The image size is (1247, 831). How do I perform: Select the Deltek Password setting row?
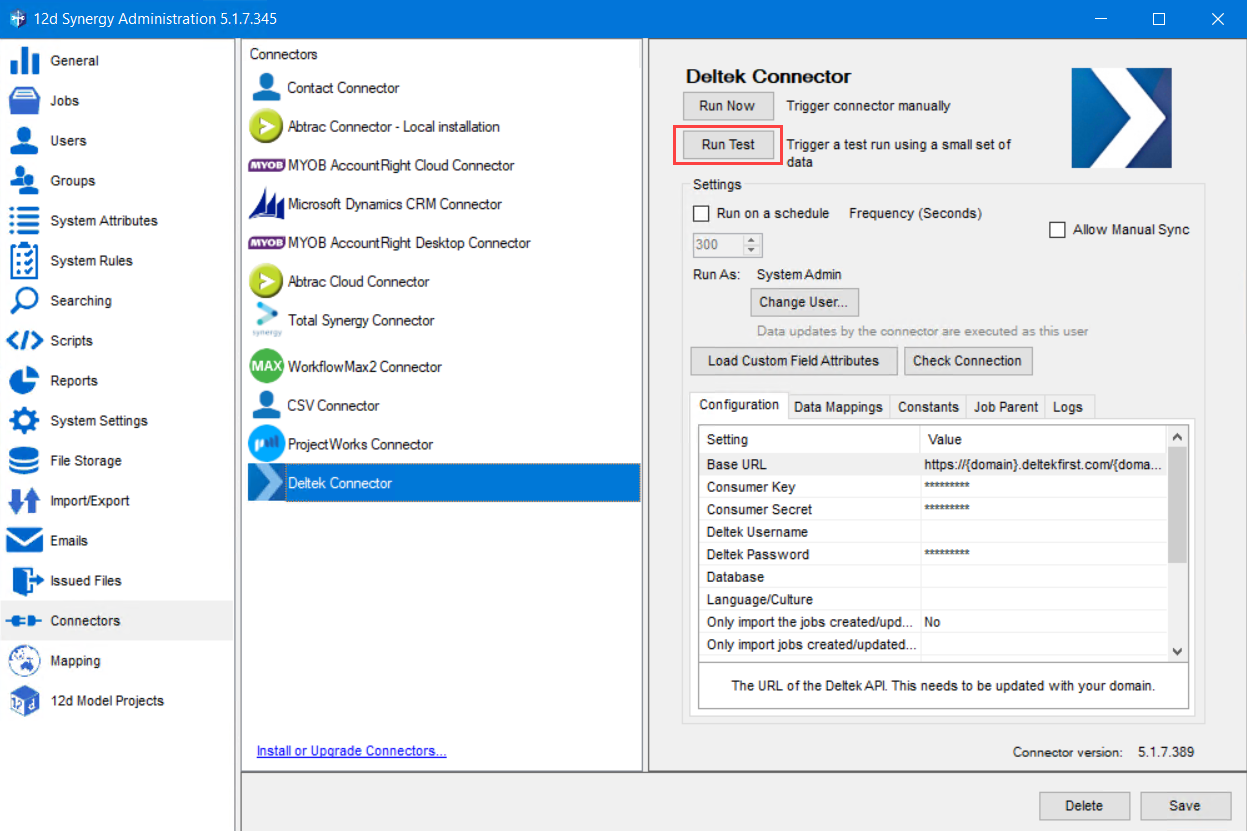point(933,555)
